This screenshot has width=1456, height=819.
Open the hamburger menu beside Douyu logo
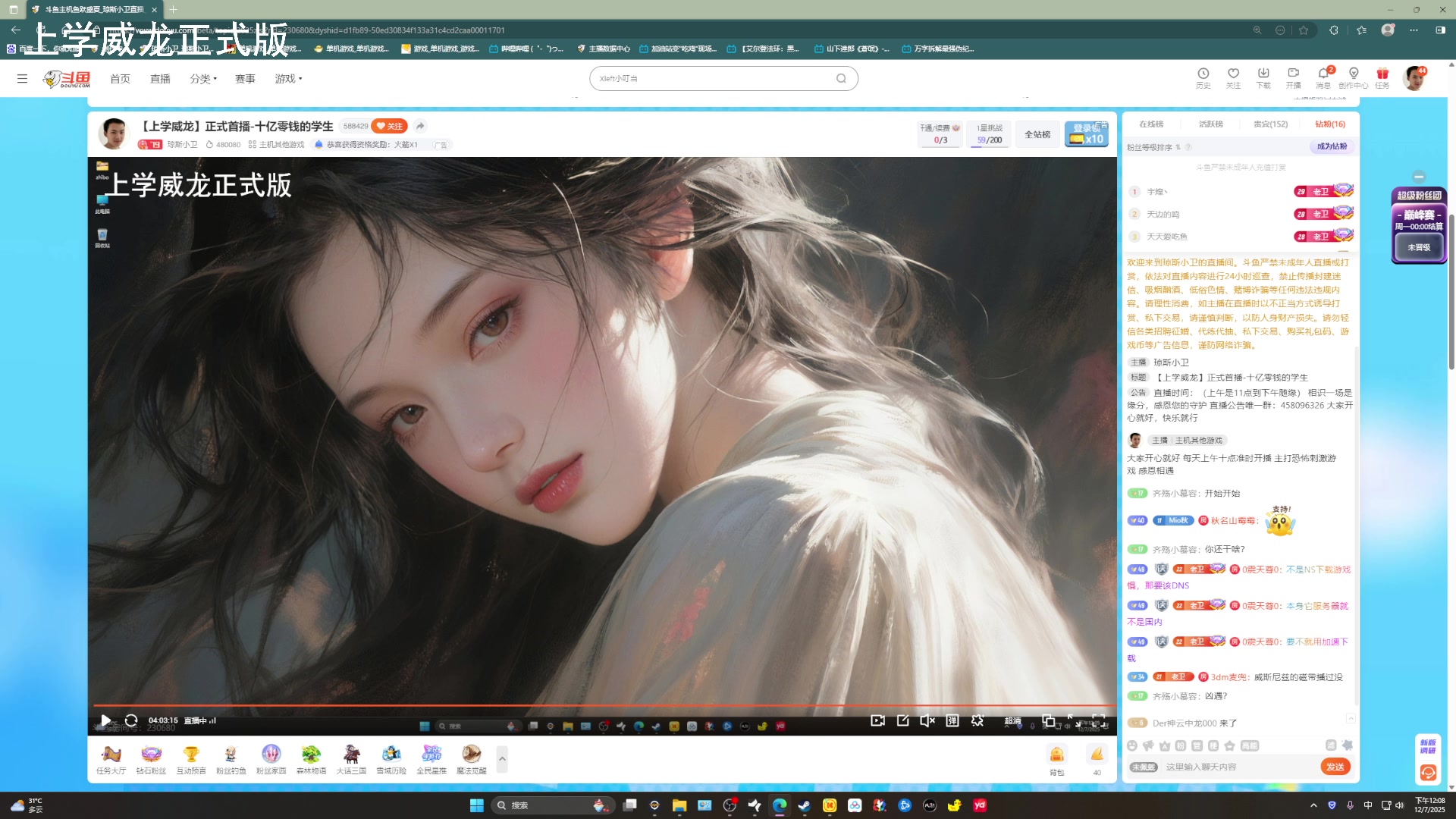pyautogui.click(x=22, y=78)
